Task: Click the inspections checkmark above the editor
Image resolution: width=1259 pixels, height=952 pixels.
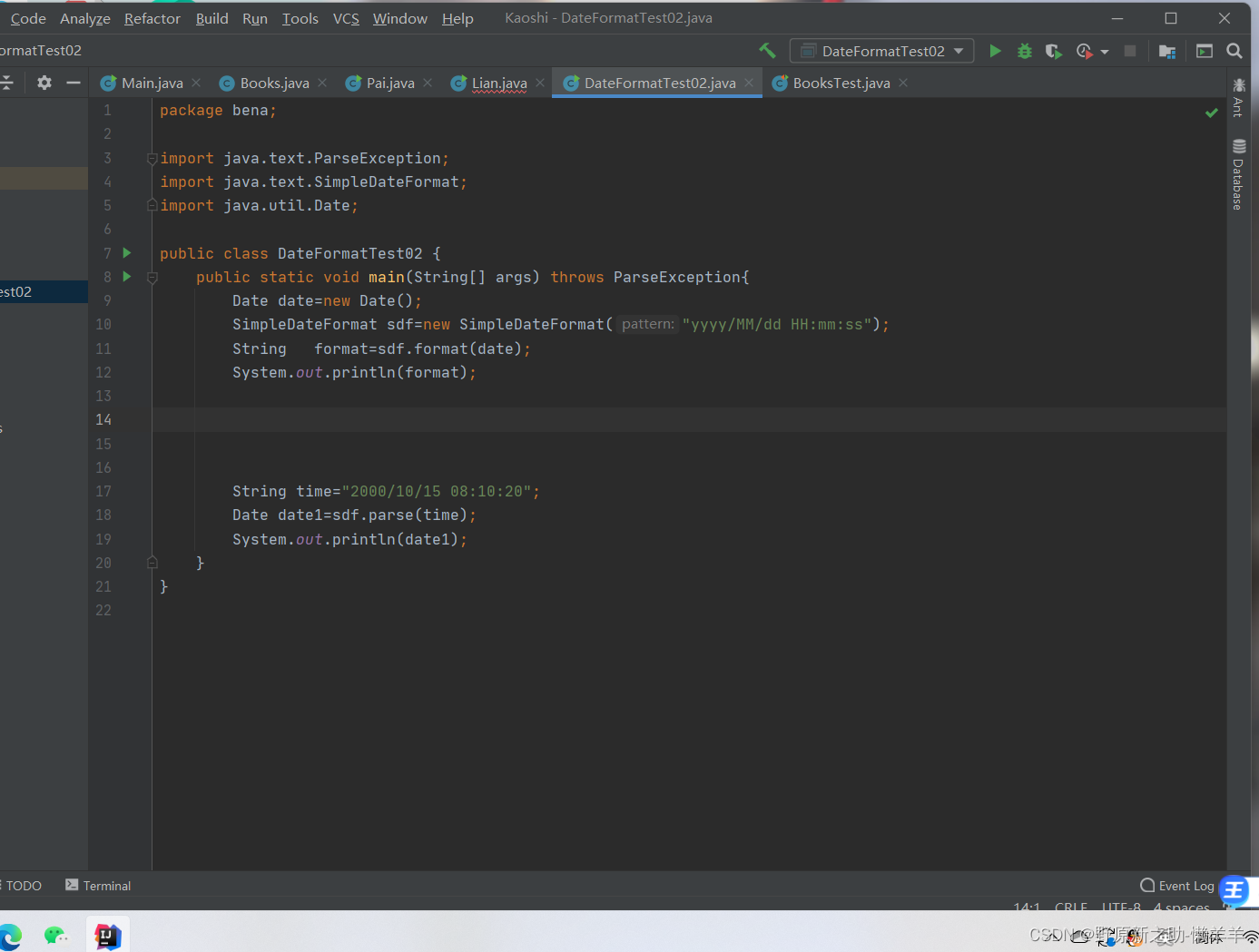Action: (1211, 113)
